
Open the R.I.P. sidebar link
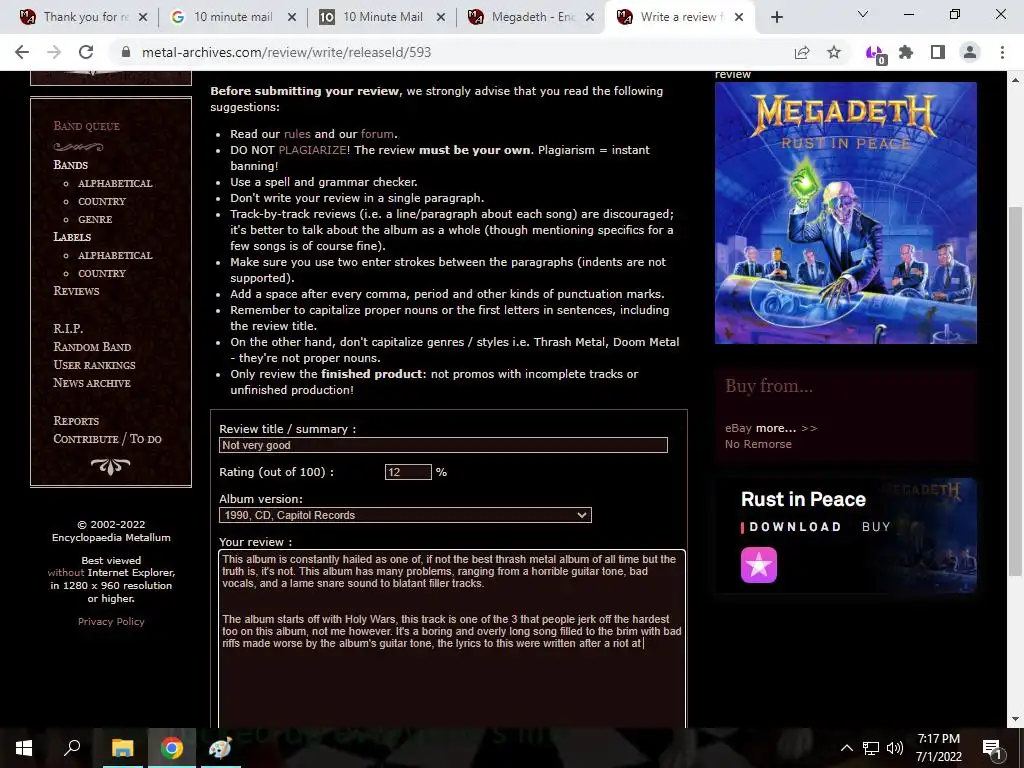(x=68, y=328)
